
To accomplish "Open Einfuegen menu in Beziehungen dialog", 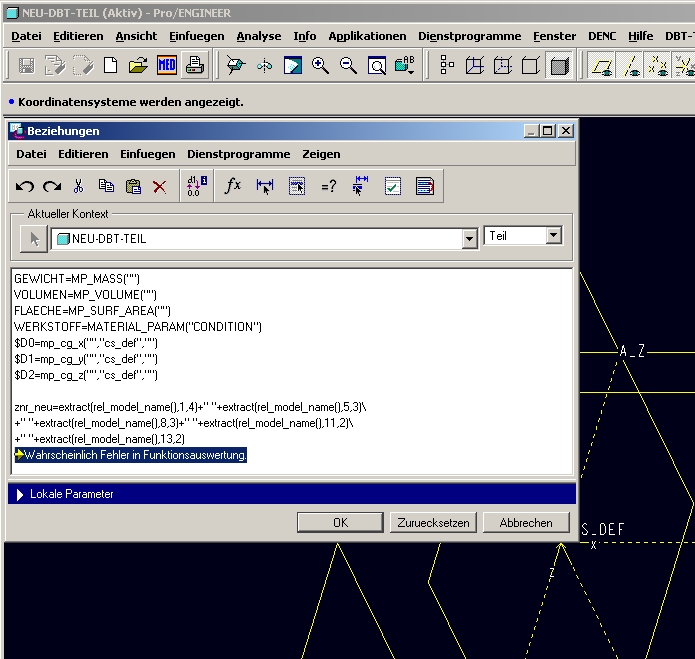I will pyautogui.click(x=148, y=154).
